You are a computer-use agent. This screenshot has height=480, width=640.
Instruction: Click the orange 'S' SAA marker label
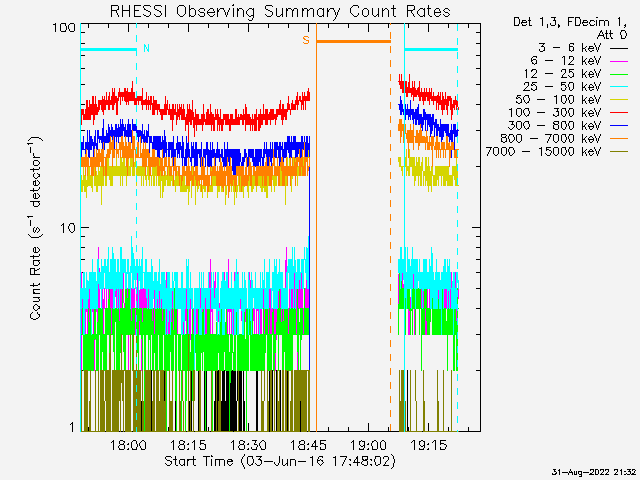(306, 40)
